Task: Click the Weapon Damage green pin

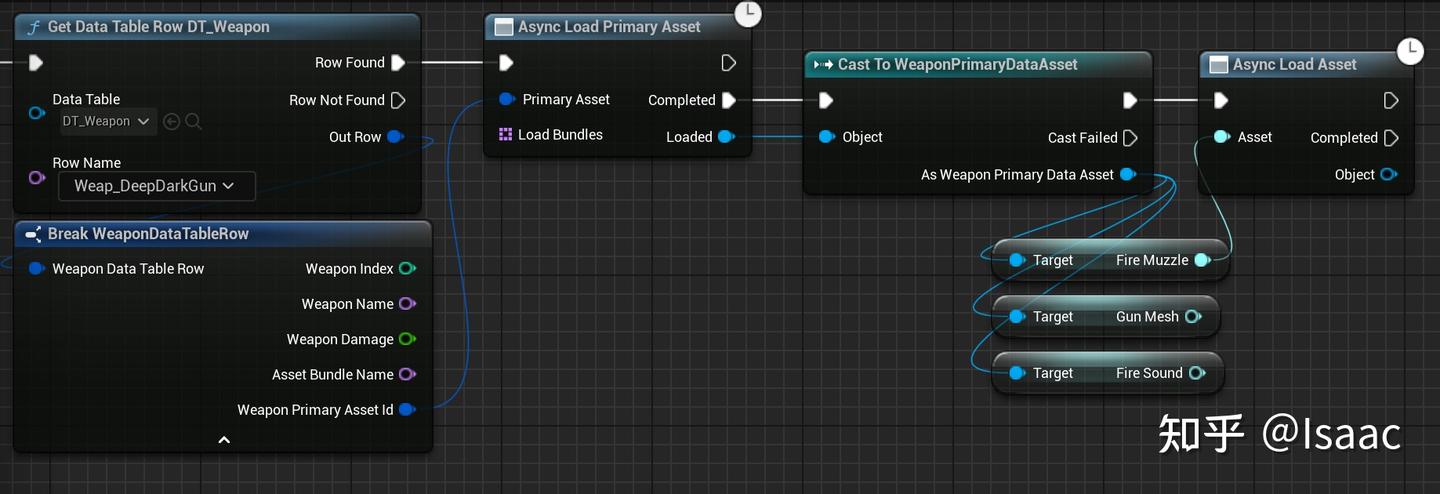Action: pos(407,339)
